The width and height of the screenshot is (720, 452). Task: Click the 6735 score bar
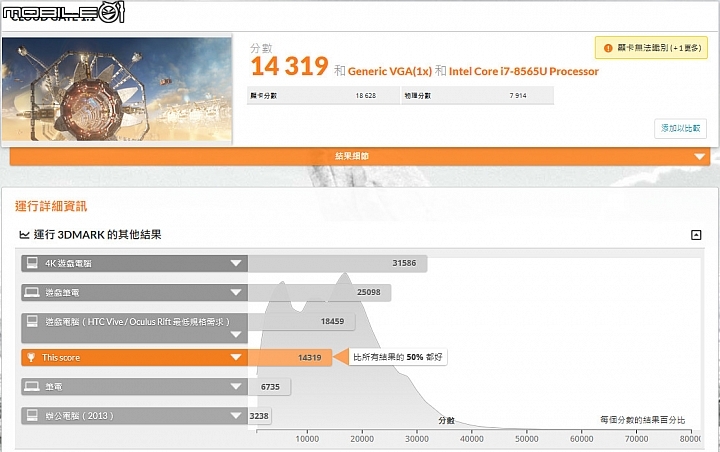270,387
